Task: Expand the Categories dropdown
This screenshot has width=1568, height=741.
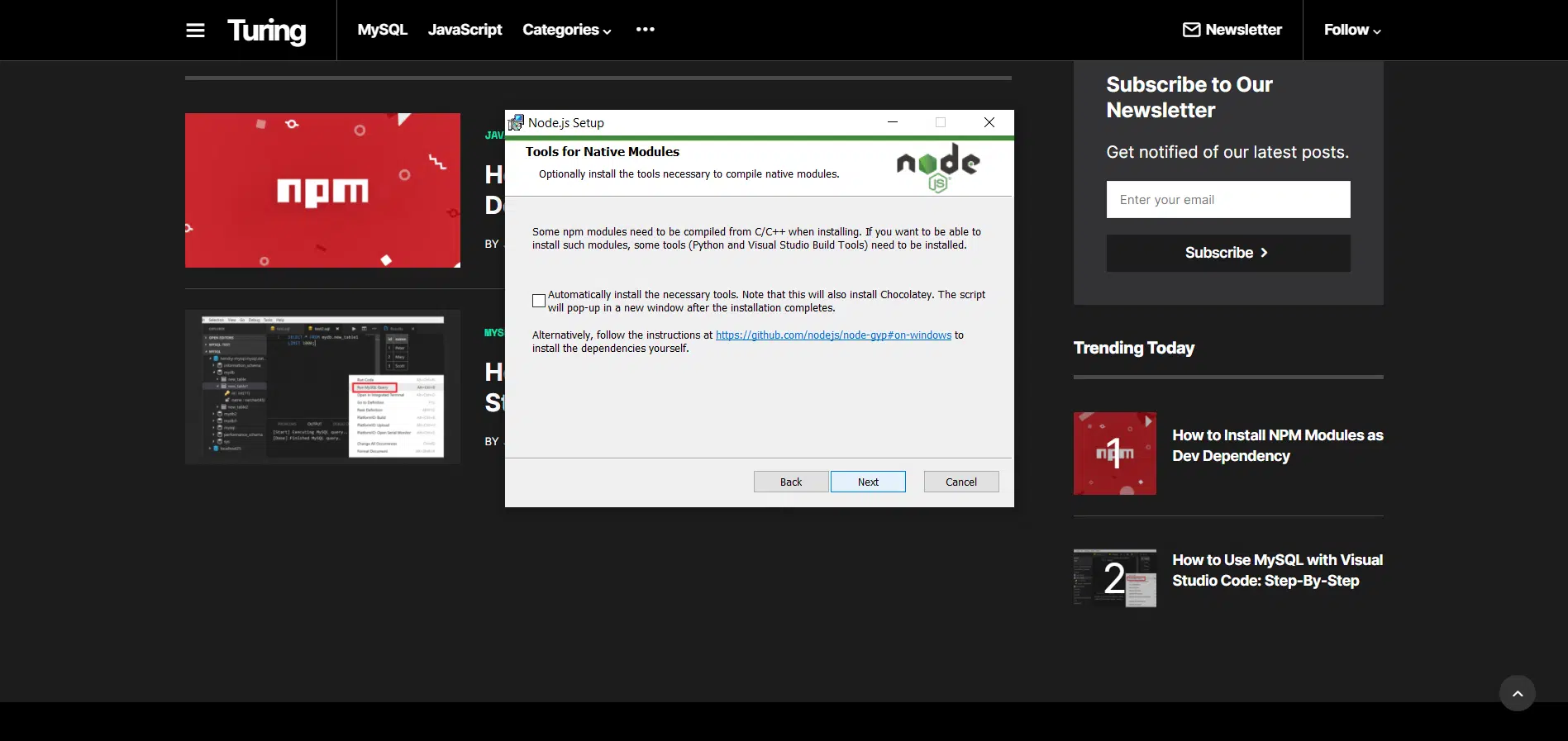Action: point(567,30)
